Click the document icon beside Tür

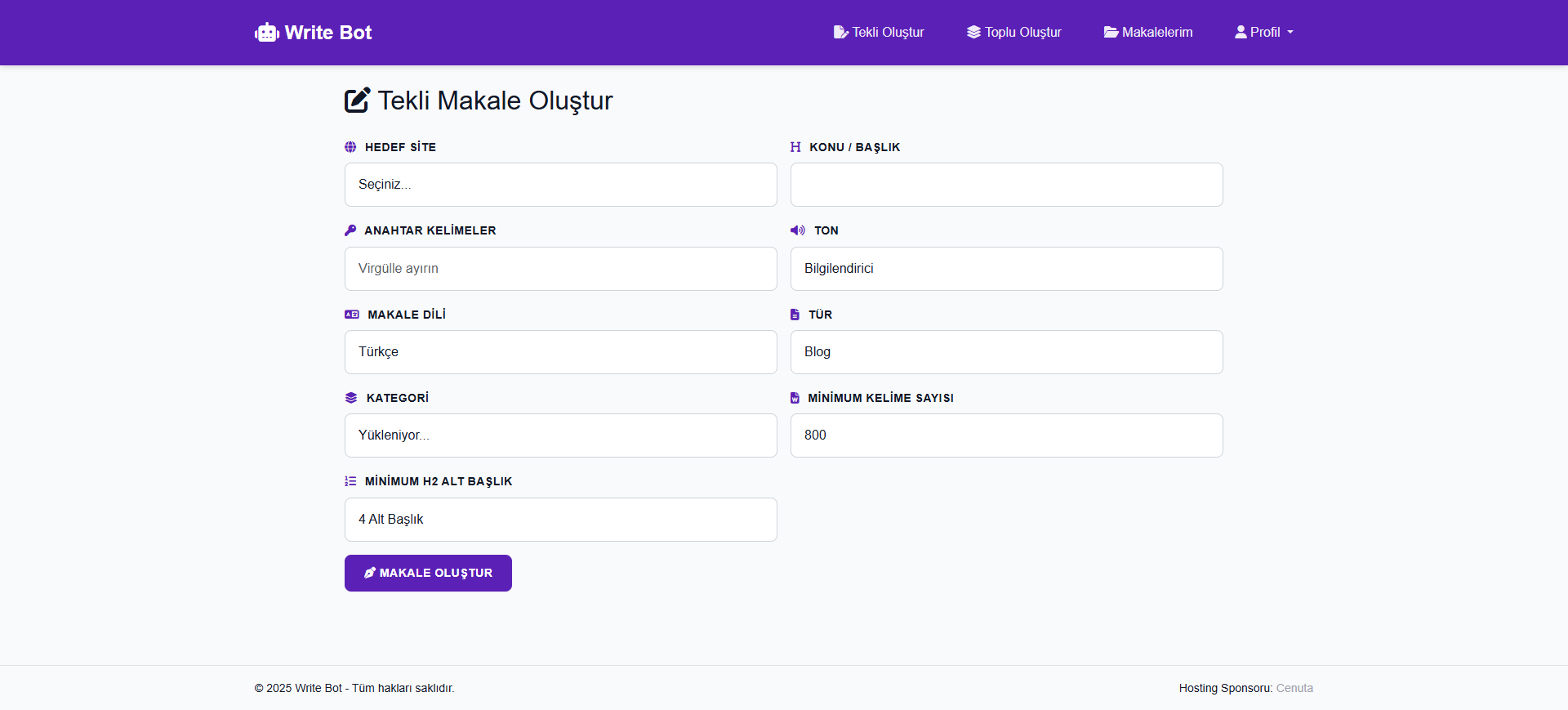click(795, 315)
